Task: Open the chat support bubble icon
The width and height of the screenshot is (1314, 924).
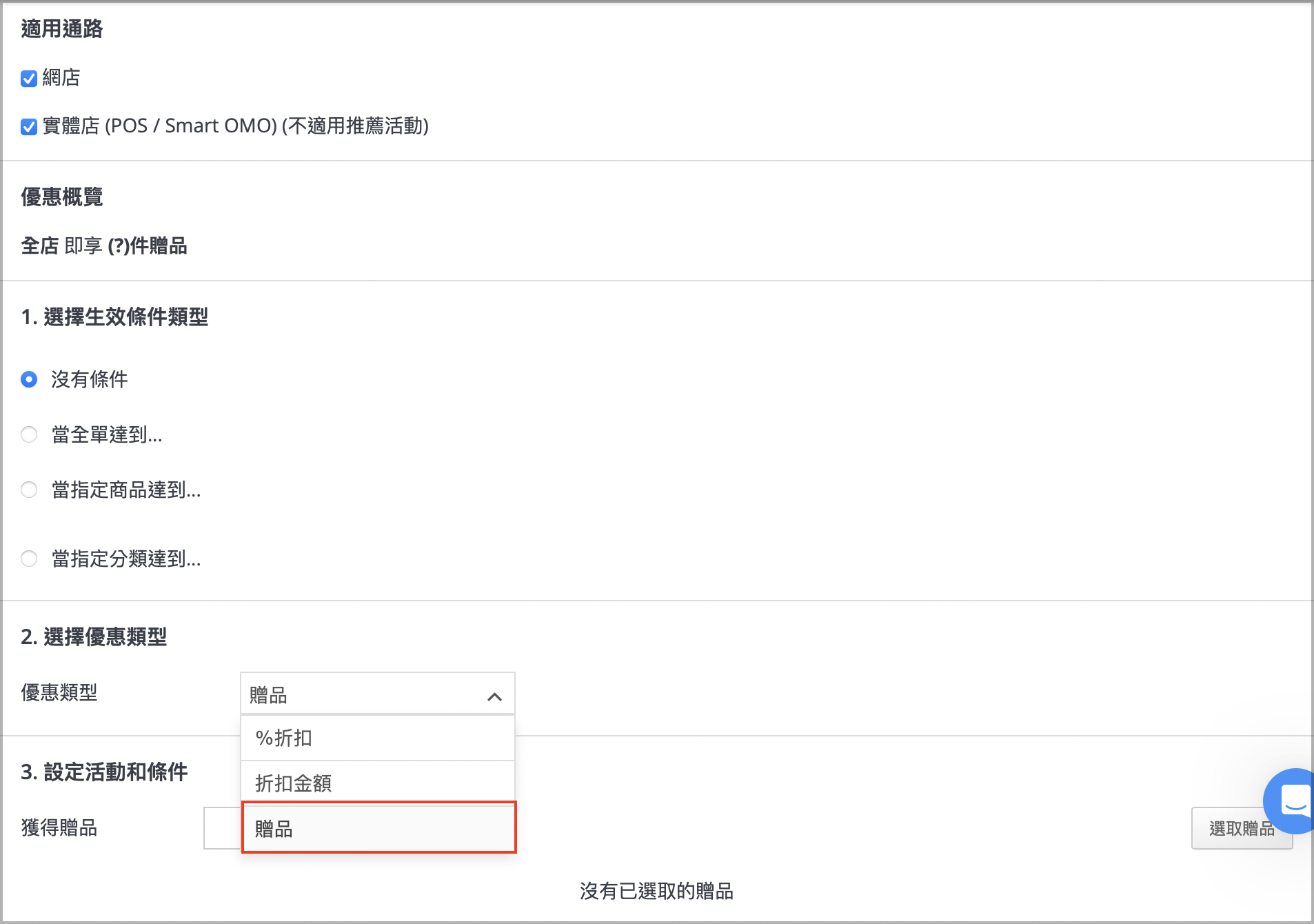Action: click(x=1291, y=801)
